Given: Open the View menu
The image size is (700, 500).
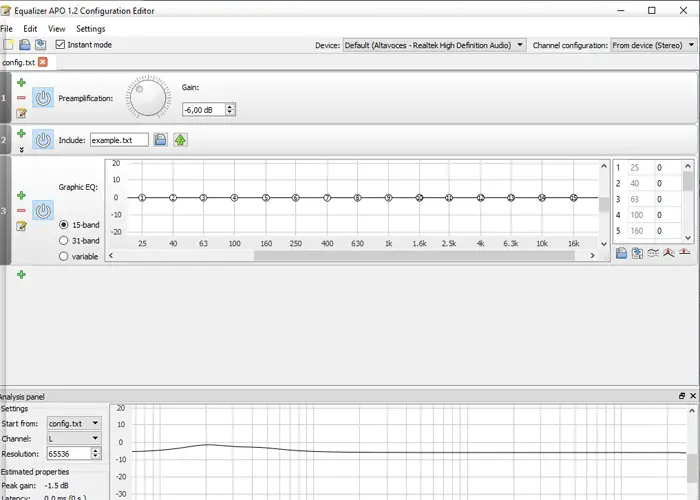Looking at the screenshot, I should 57,29.
